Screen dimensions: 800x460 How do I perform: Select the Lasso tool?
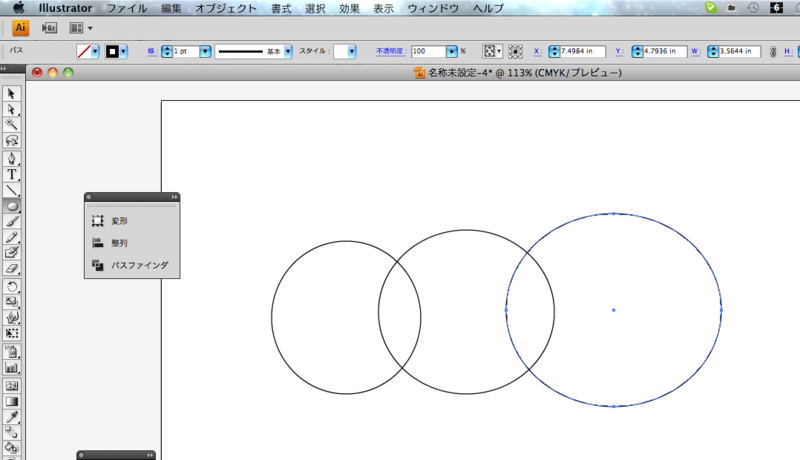[12, 140]
